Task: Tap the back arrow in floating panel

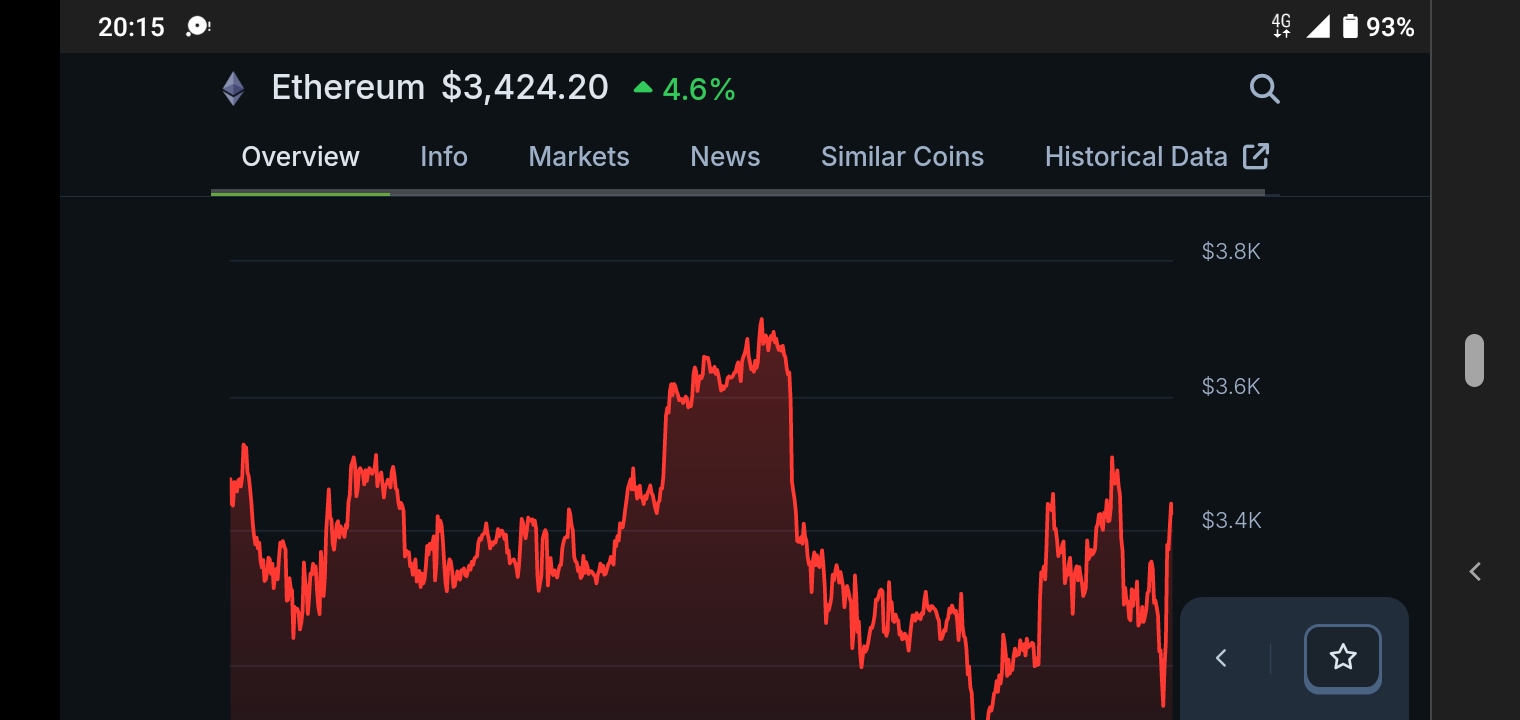Action: (x=1221, y=658)
